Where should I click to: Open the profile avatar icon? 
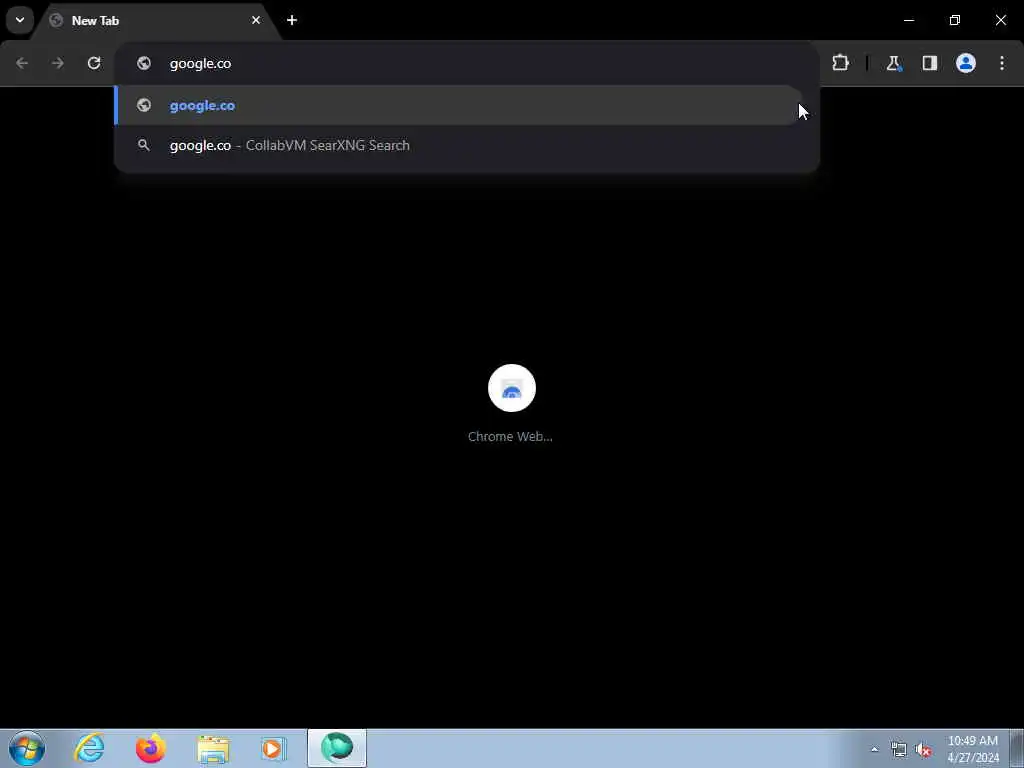coord(966,63)
